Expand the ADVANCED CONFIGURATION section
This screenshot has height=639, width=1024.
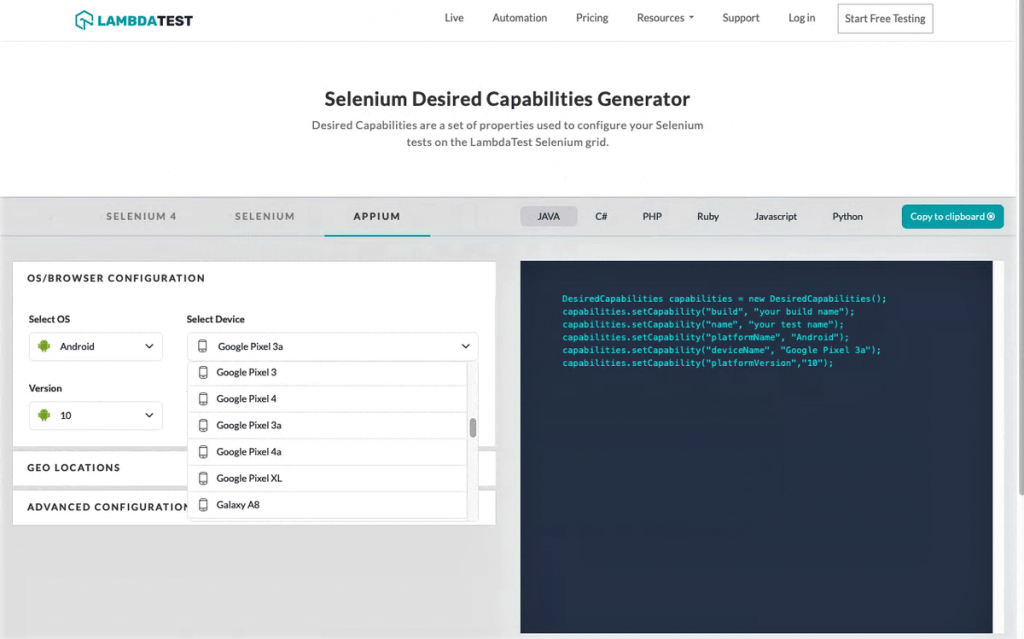[106, 507]
